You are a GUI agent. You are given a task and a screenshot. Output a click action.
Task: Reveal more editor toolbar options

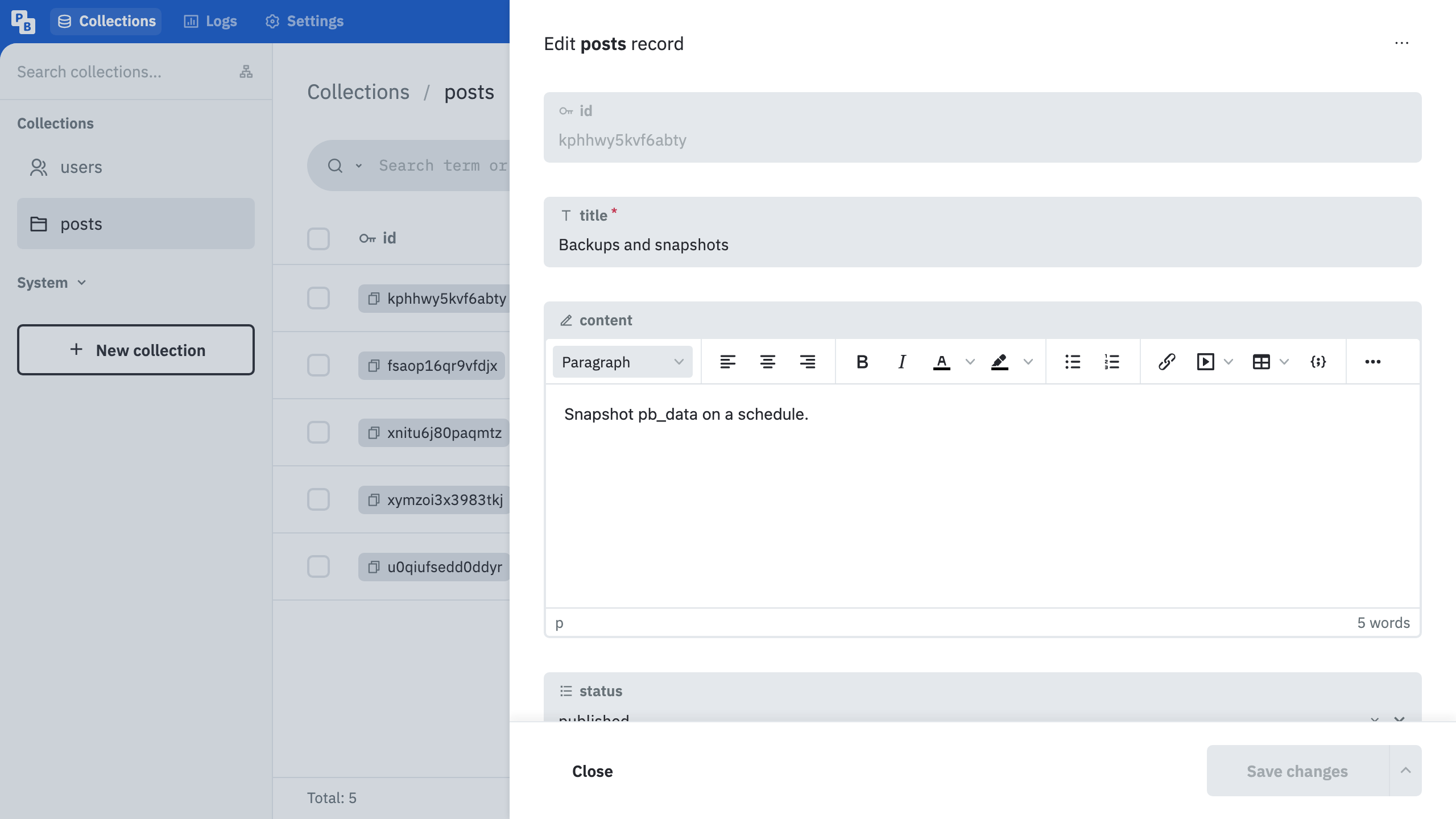1373,362
